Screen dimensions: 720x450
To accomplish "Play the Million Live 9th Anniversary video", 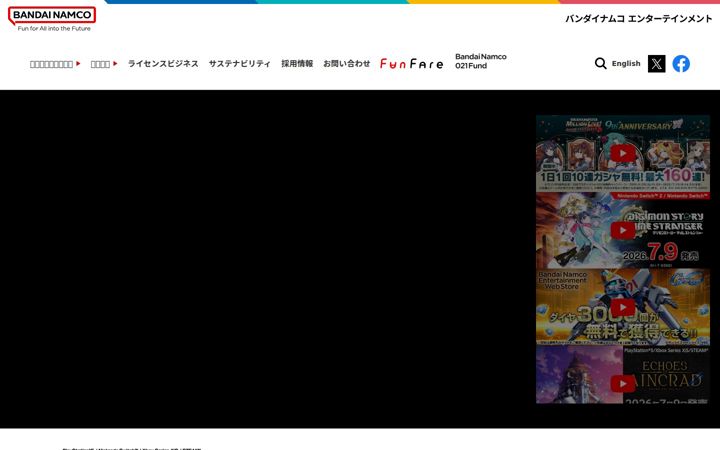I will 623,153.
